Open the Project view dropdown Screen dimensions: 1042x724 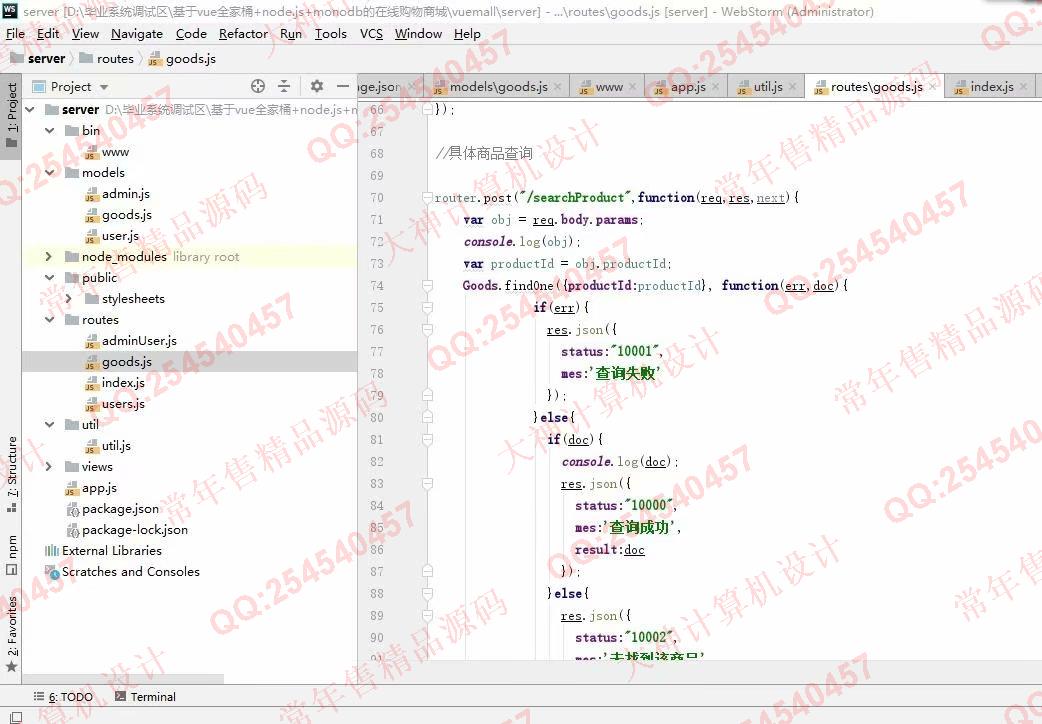[104, 87]
